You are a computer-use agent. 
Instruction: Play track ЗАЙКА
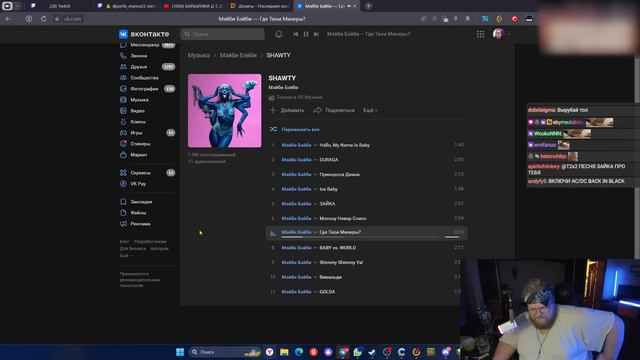coord(367,204)
